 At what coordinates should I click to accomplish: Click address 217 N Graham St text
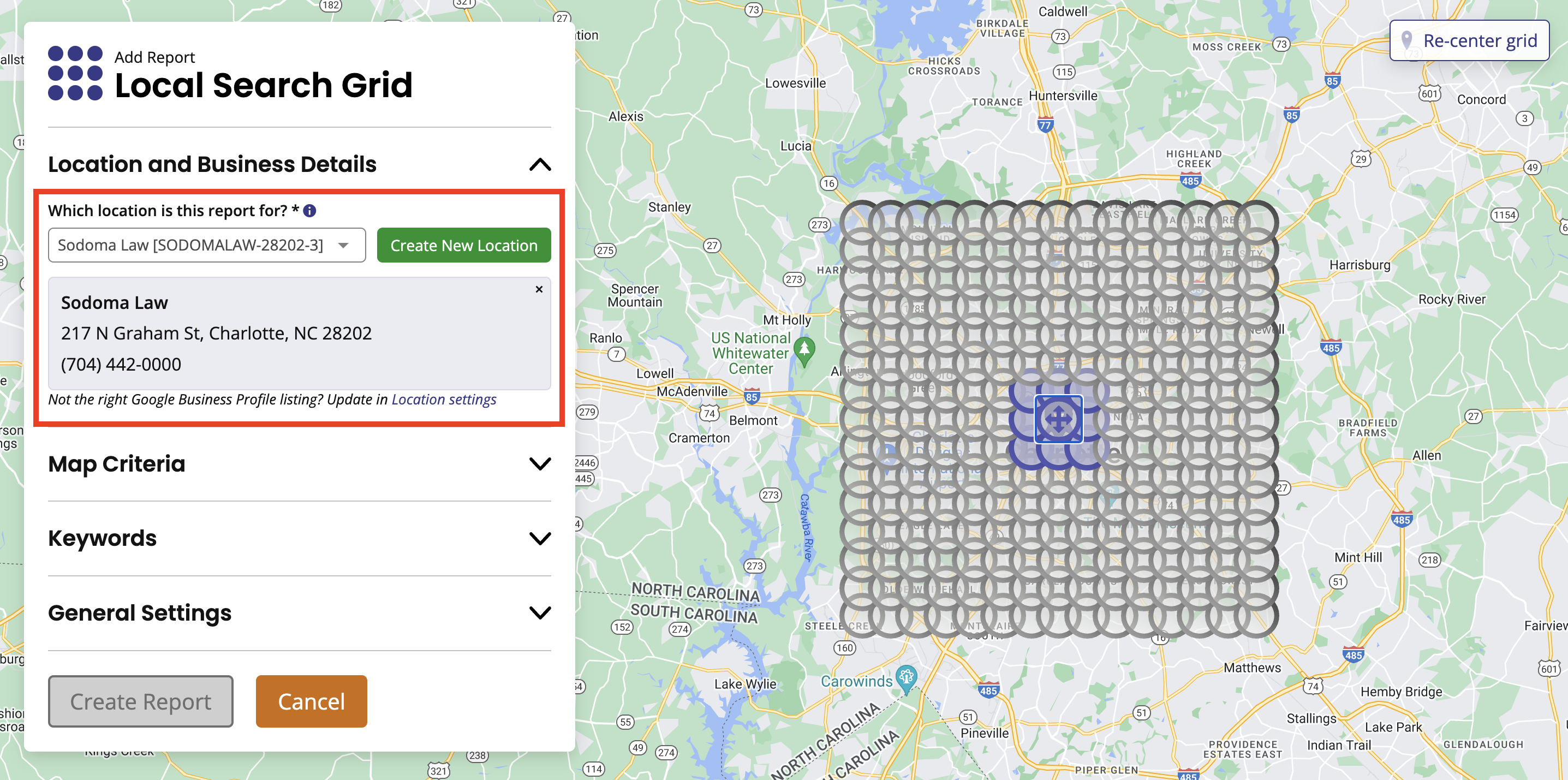(x=216, y=333)
